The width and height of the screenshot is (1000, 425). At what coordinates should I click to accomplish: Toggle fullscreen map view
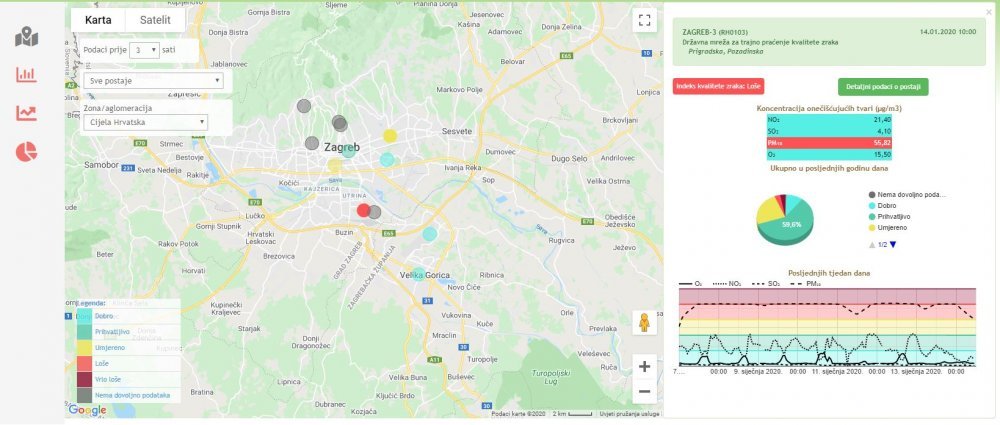[x=644, y=20]
